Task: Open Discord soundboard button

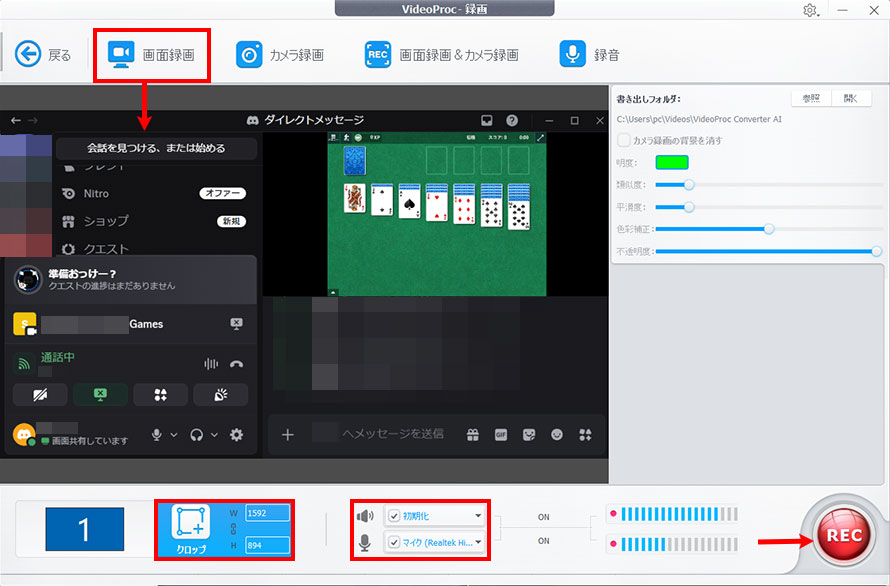Action: pos(221,395)
